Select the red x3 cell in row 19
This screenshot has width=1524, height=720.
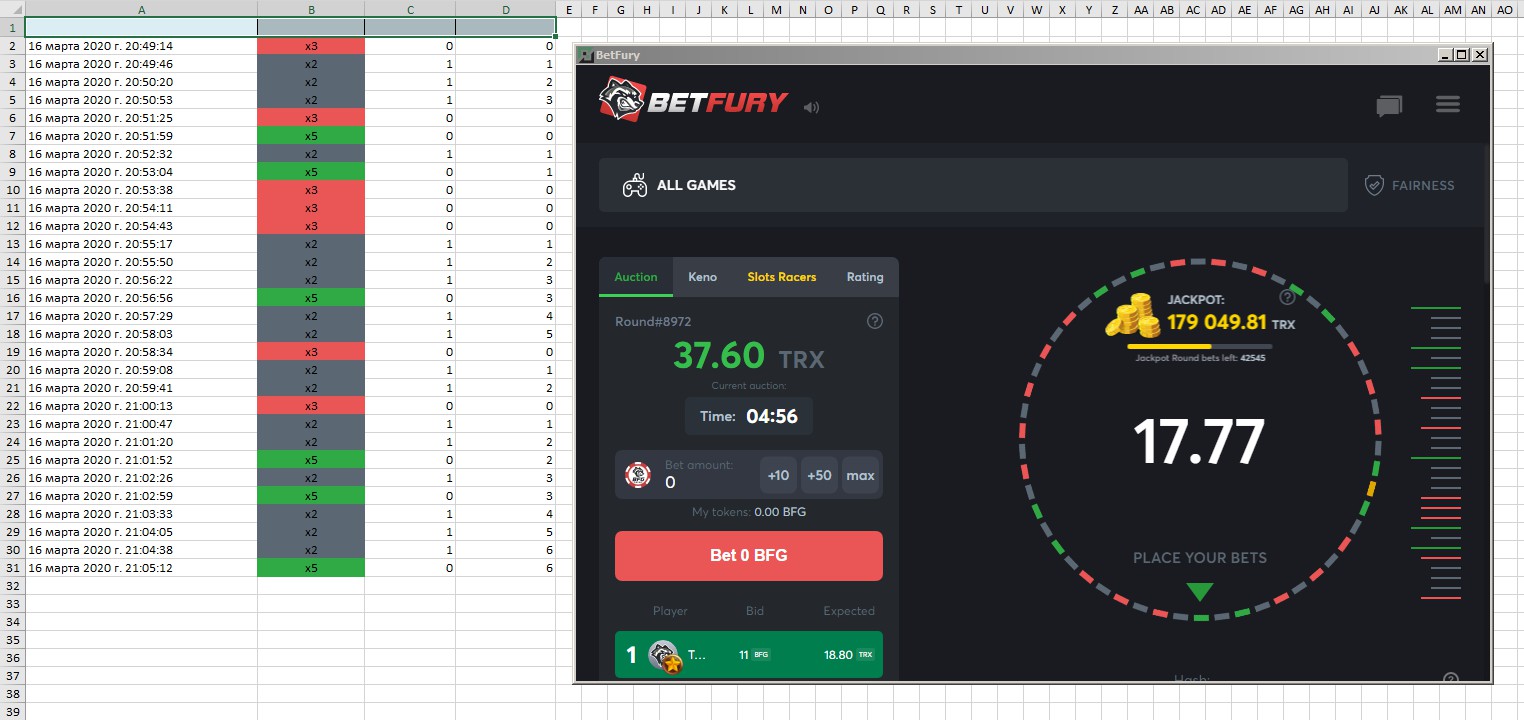(311, 352)
